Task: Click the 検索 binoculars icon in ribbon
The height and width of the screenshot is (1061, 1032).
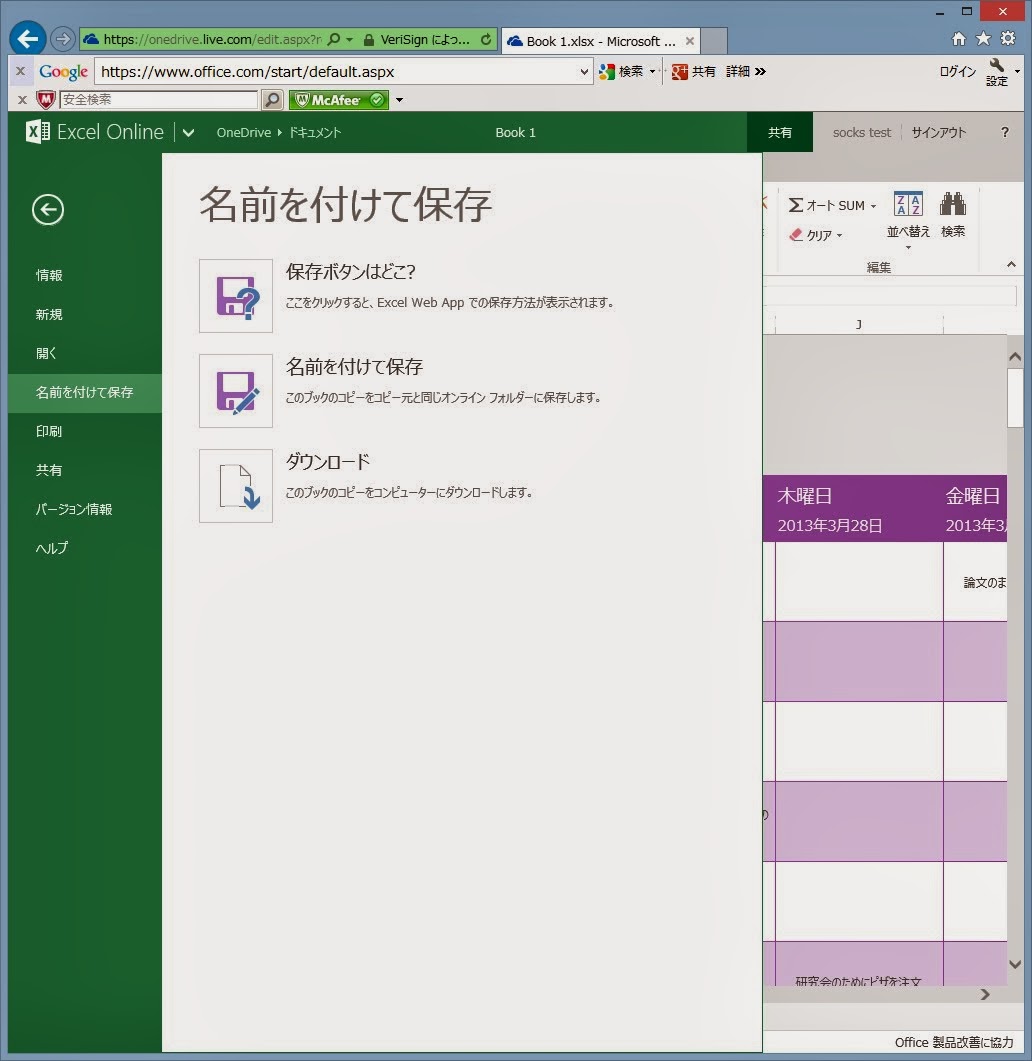Action: pyautogui.click(x=953, y=204)
